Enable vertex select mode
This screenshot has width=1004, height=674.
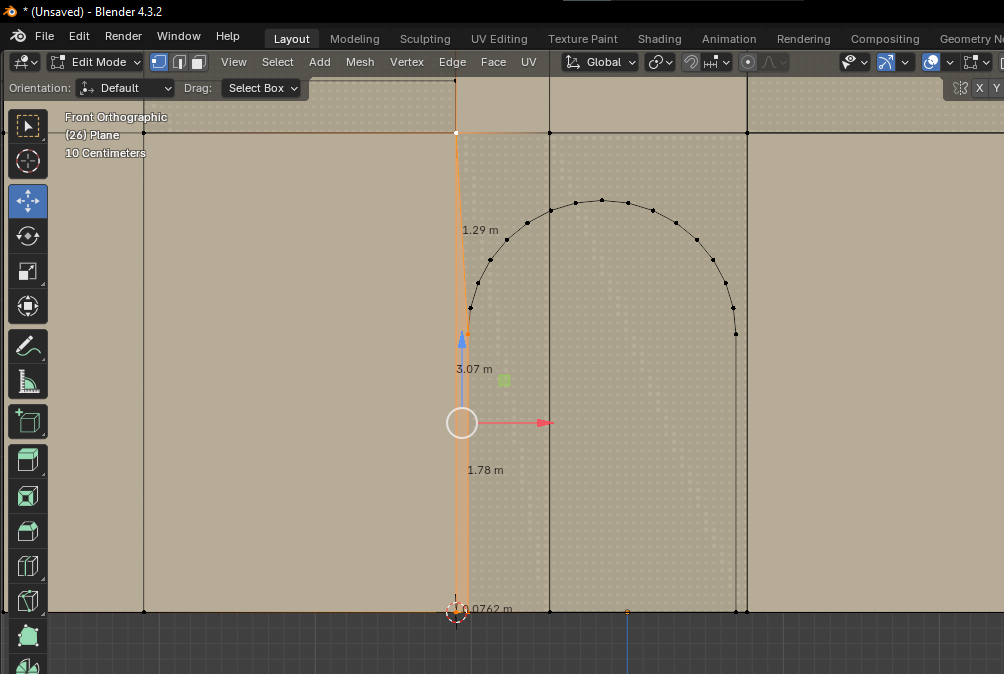(159, 62)
